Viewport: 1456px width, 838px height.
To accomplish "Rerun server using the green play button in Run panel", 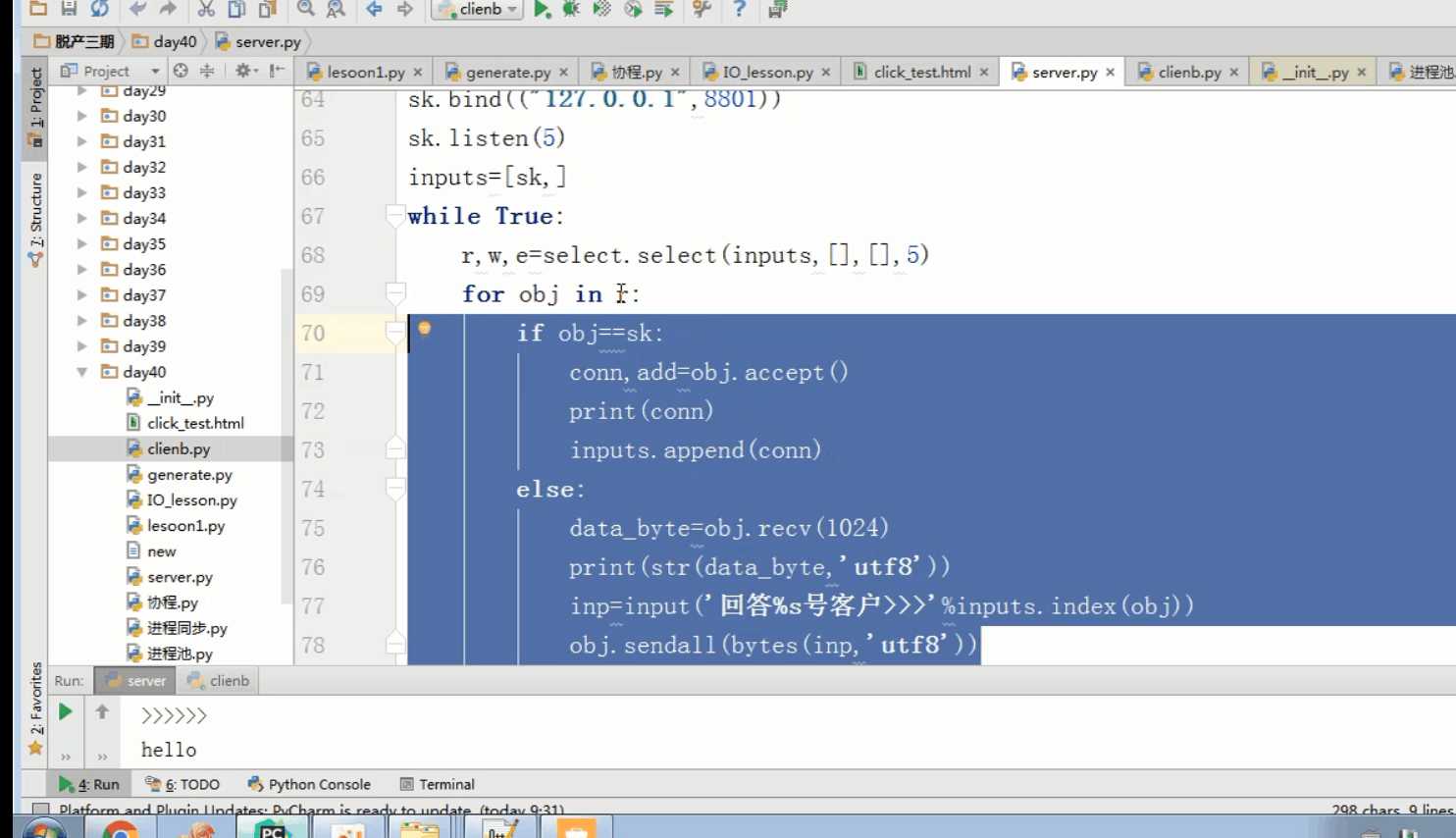I will pos(66,711).
